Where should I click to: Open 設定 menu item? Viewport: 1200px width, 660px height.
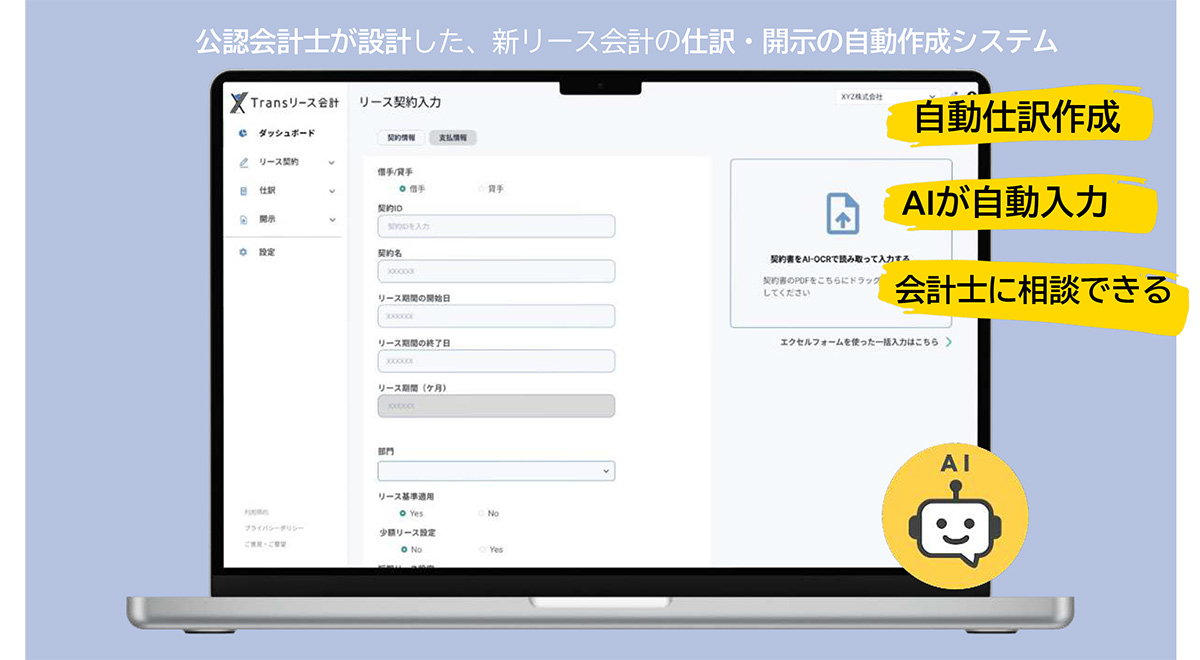click(267, 252)
